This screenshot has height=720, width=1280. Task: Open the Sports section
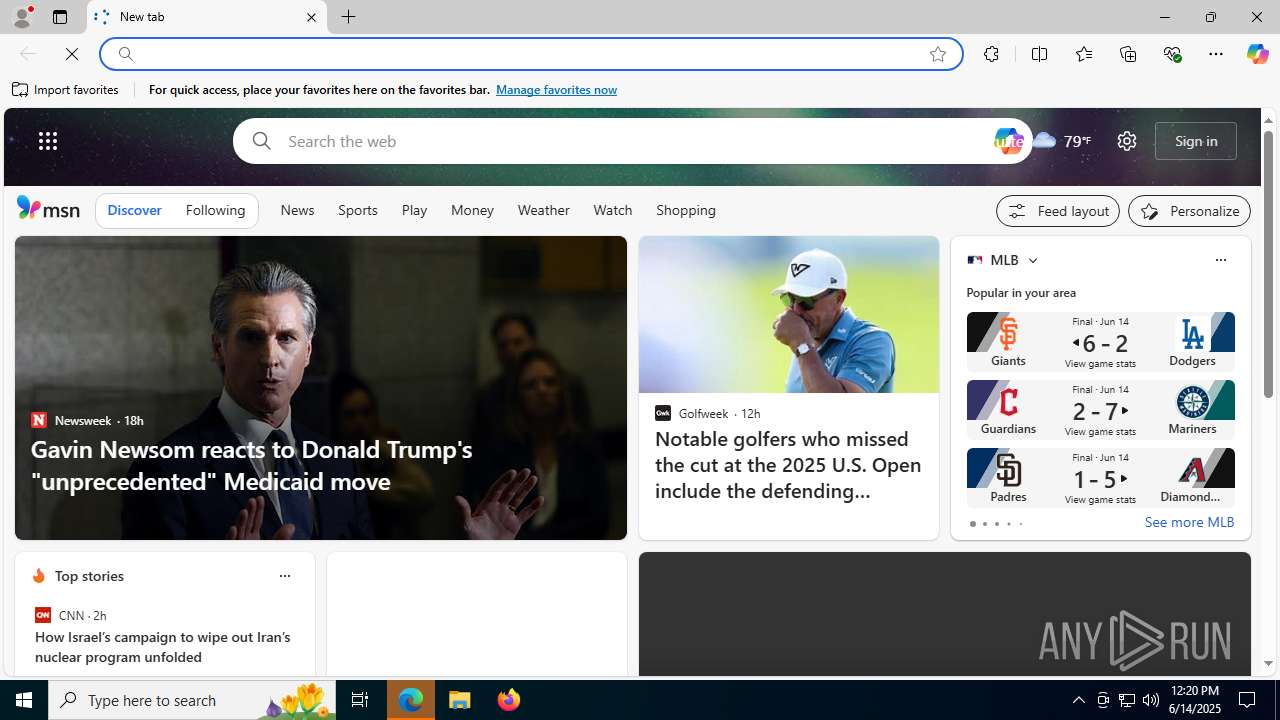[358, 211]
